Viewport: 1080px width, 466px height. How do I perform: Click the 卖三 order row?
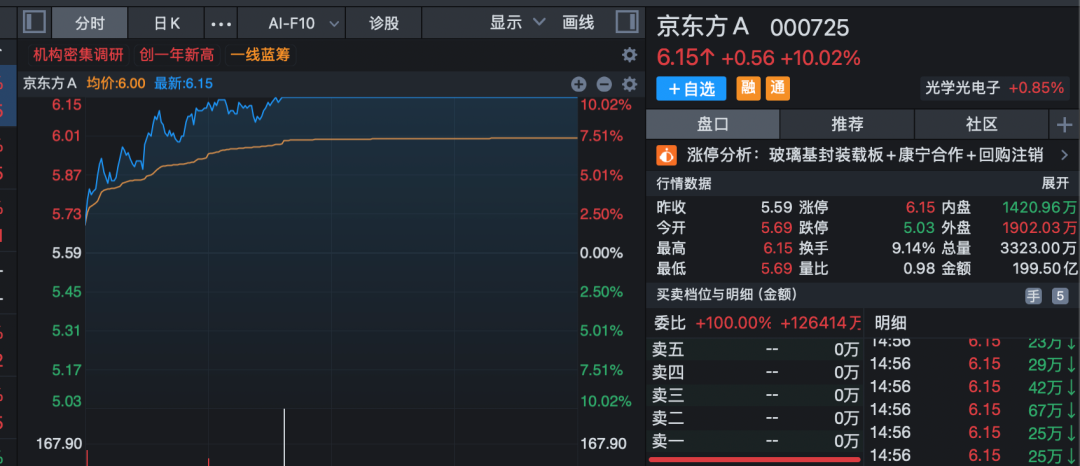click(x=756, y=396)
